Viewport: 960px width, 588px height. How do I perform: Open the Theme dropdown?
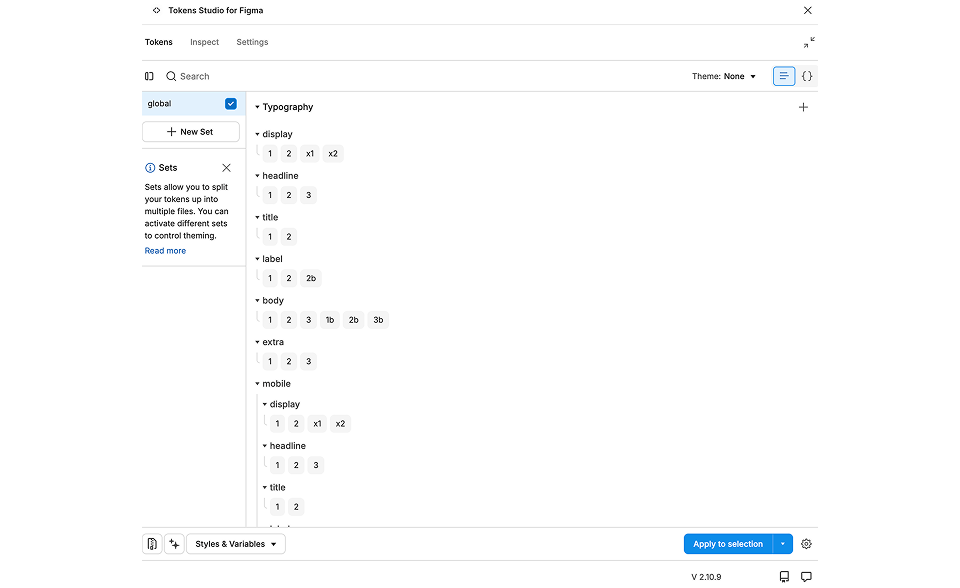pos(724,76)
